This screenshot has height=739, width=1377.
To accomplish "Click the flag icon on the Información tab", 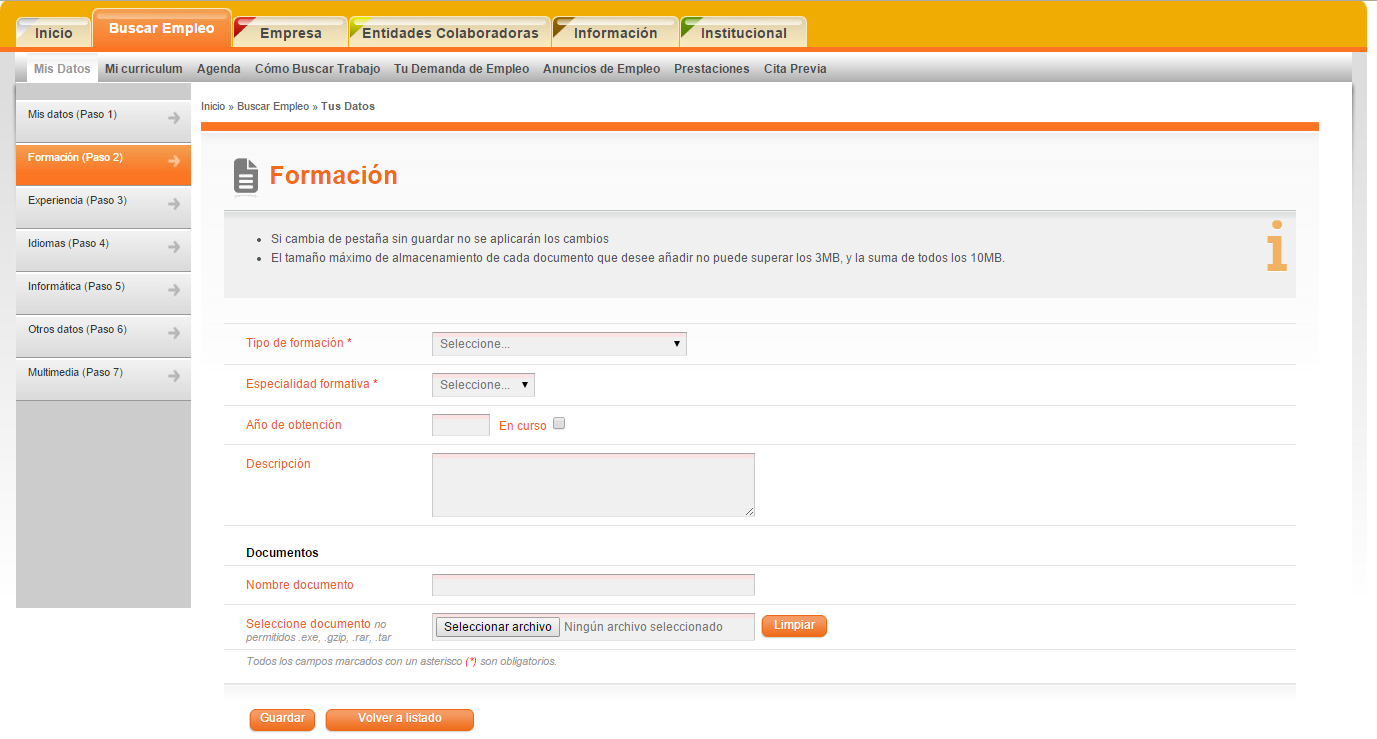I will 561,23.
